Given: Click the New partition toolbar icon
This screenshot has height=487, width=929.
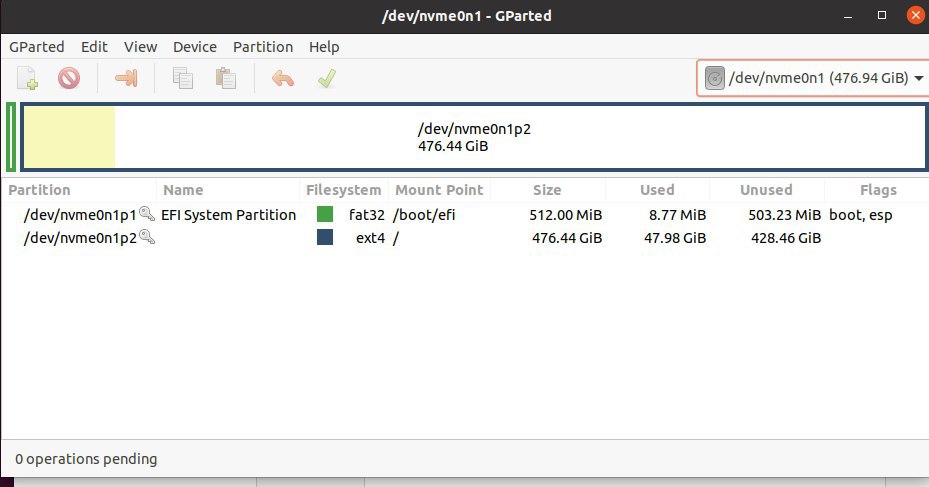Looking at the screenshot, I should 27,78.
